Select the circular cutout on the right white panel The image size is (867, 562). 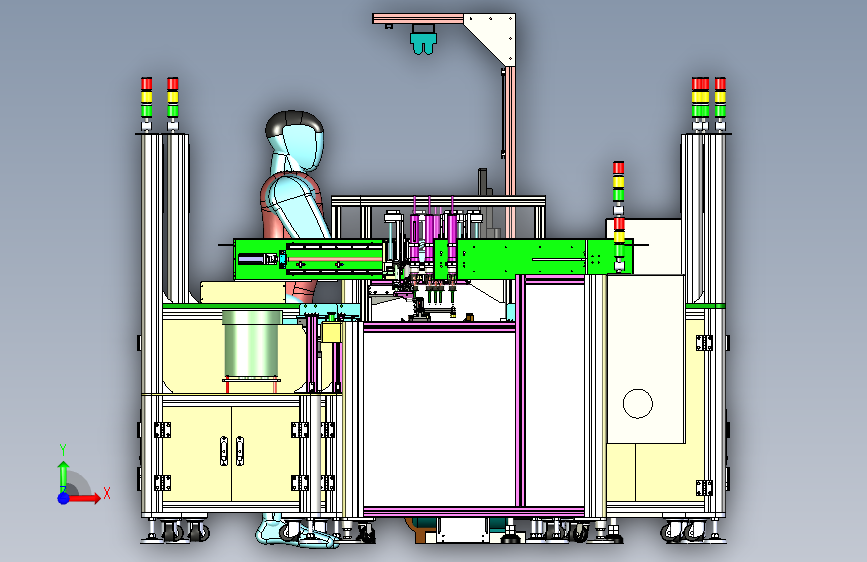(x=638, y=403)
